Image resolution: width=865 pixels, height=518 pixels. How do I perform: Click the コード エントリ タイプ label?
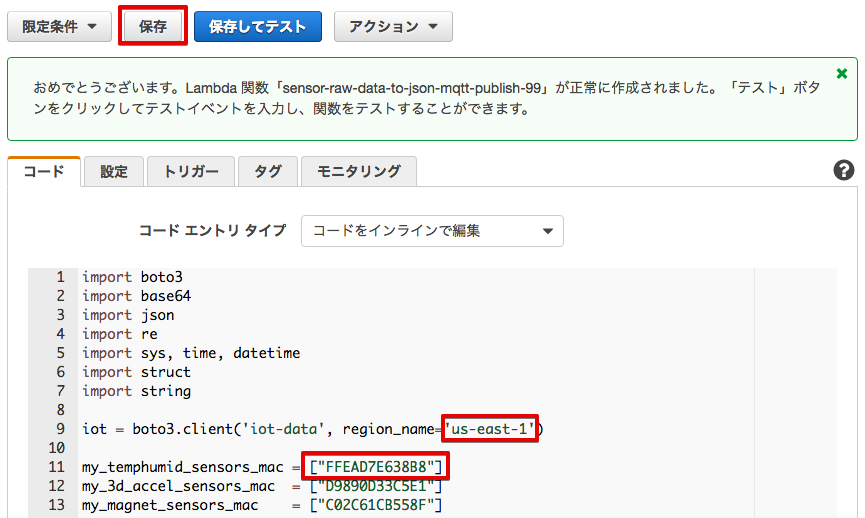click(x=212, y=231)
